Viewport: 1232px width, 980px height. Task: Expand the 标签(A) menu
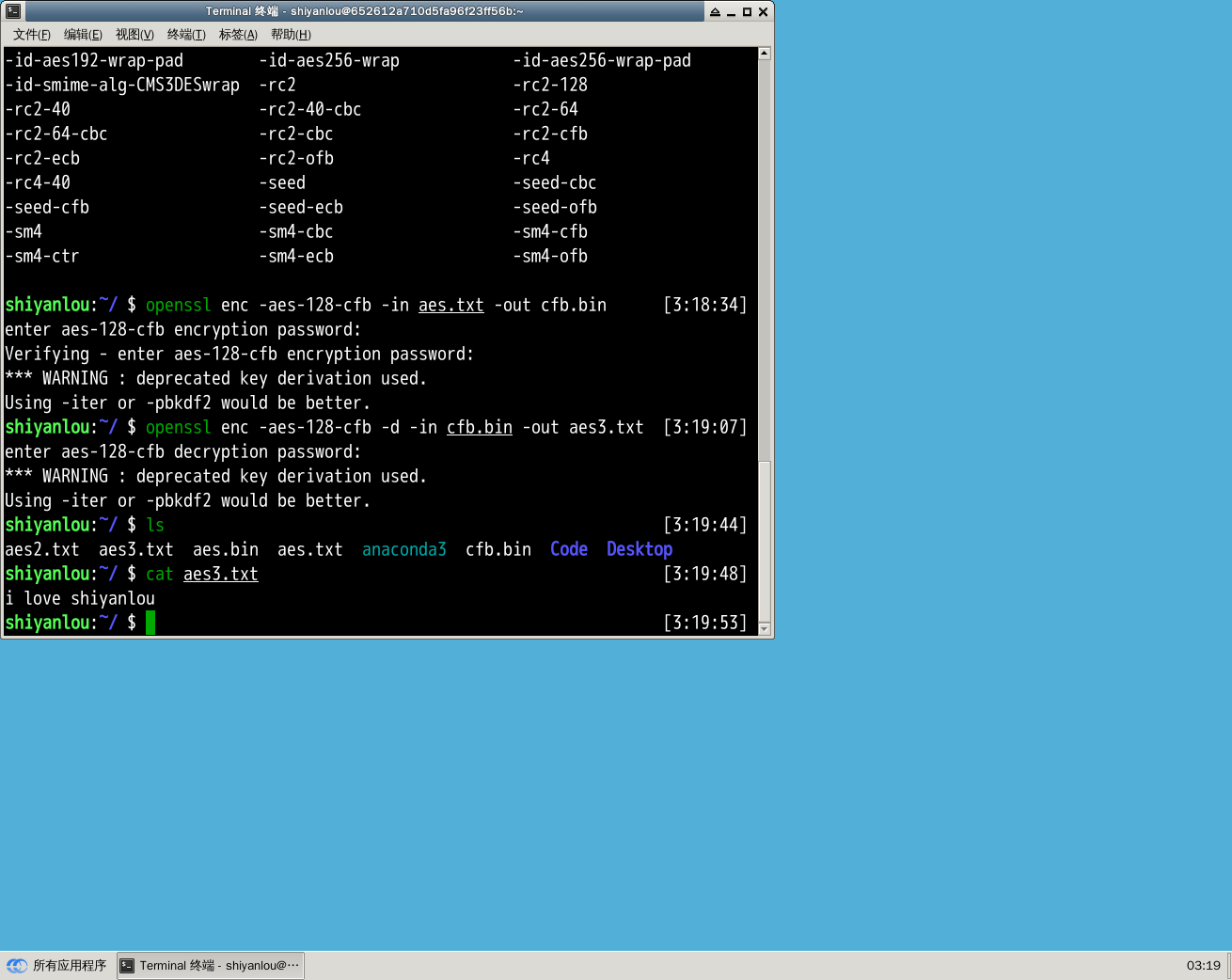click(238, 35)
